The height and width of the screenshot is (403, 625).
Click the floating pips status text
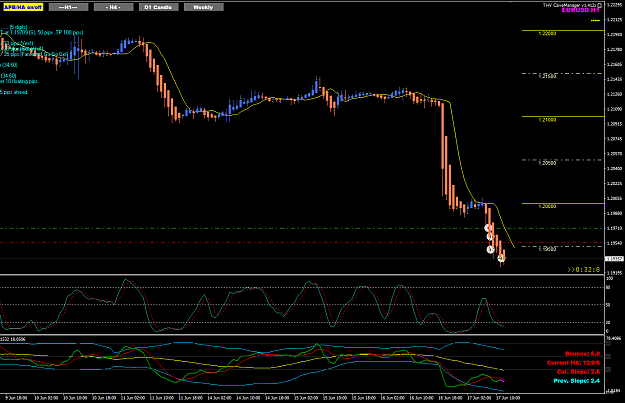tap(19, 81)
